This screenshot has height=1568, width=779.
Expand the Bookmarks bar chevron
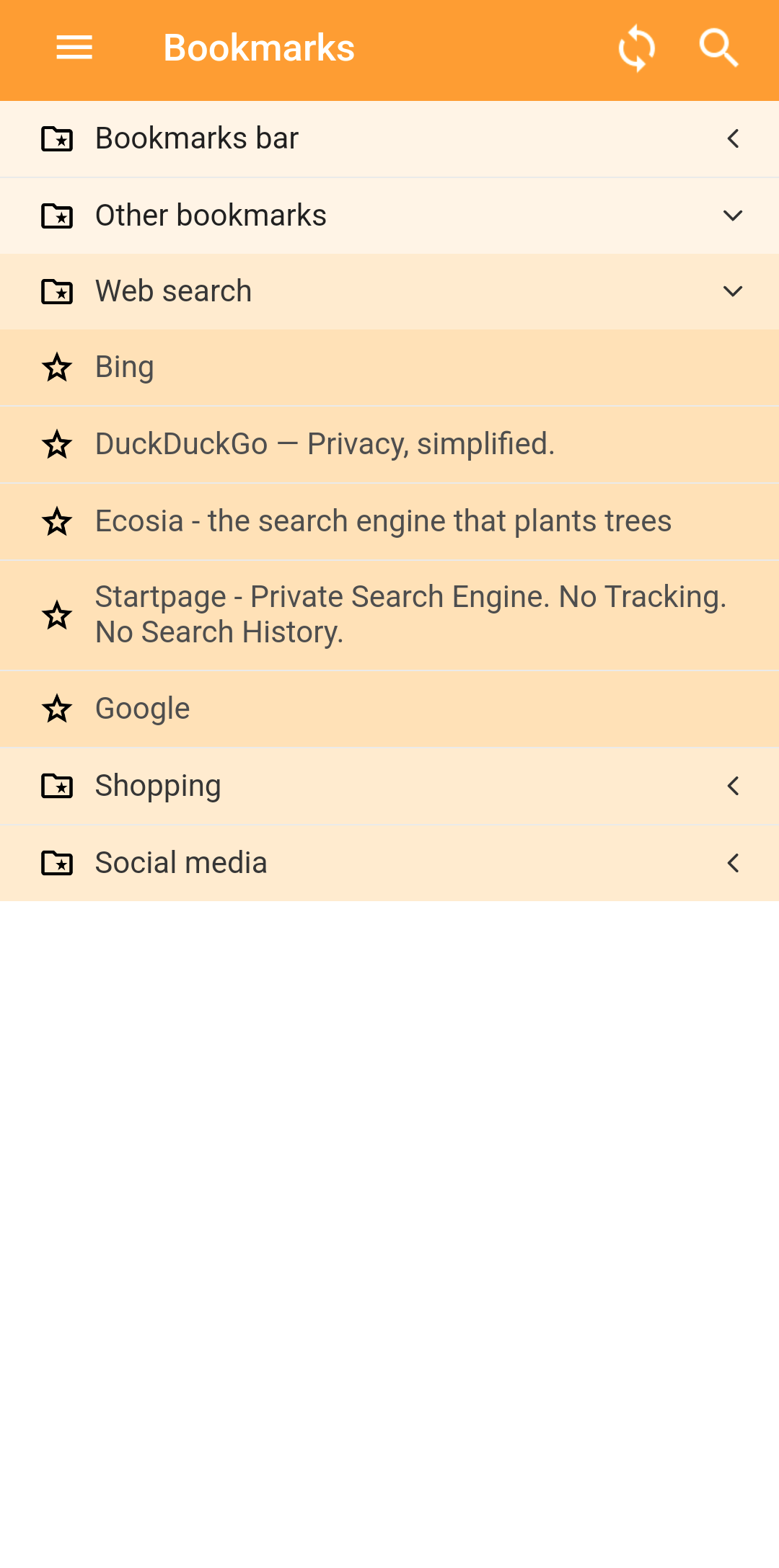(x=733, y=138)
